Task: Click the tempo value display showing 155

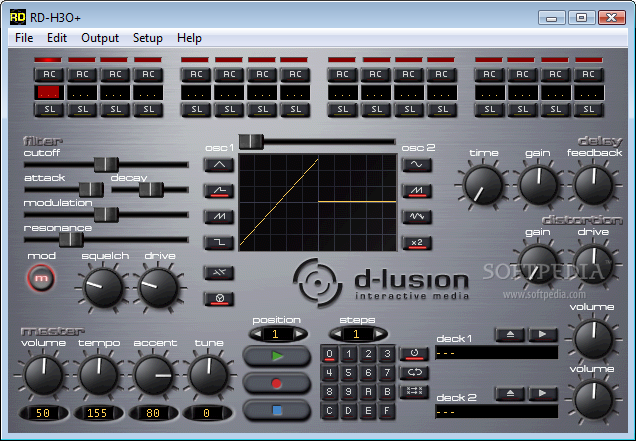Action: (98, 413)
